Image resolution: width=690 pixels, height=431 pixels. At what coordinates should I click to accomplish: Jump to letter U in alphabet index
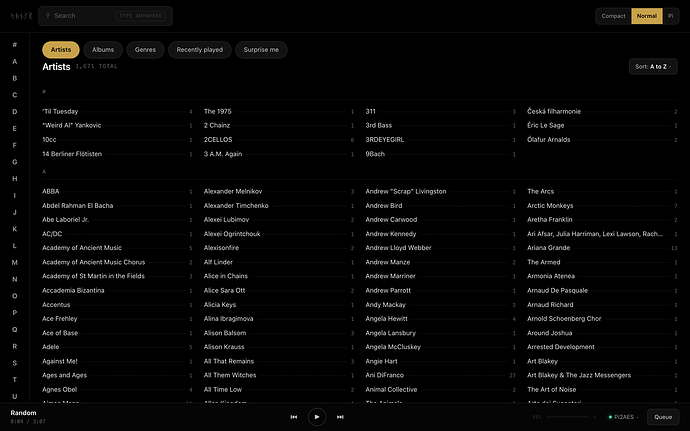[x=15, y=396]
